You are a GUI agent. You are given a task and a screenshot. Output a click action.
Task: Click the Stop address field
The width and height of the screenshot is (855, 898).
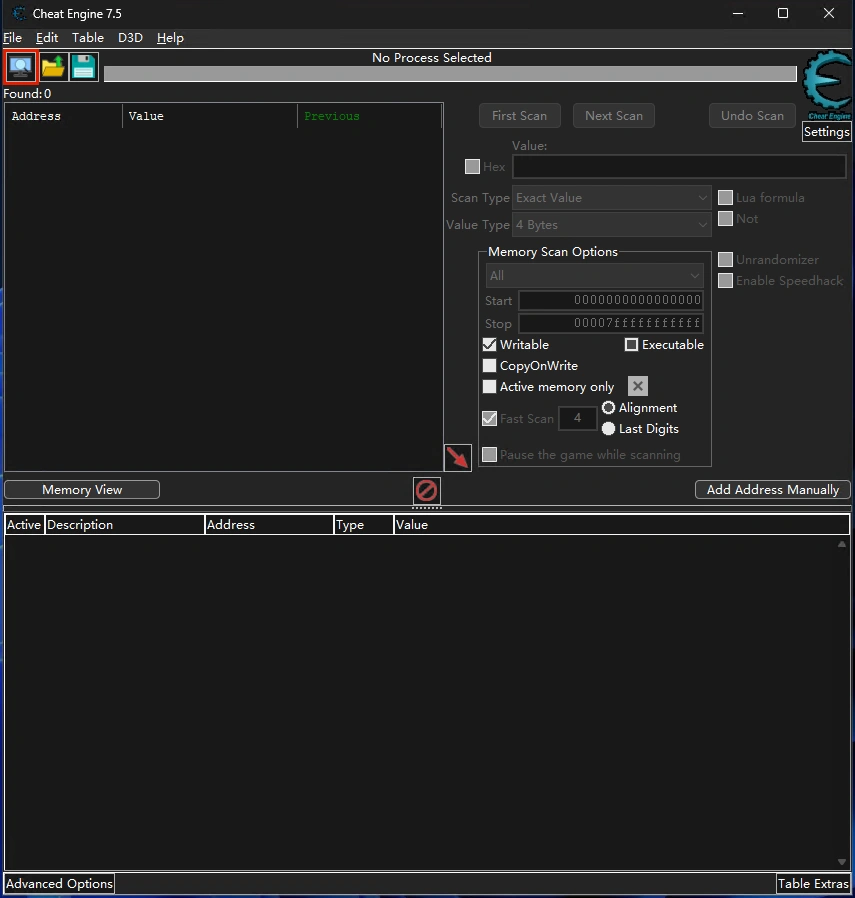(611, 323)
